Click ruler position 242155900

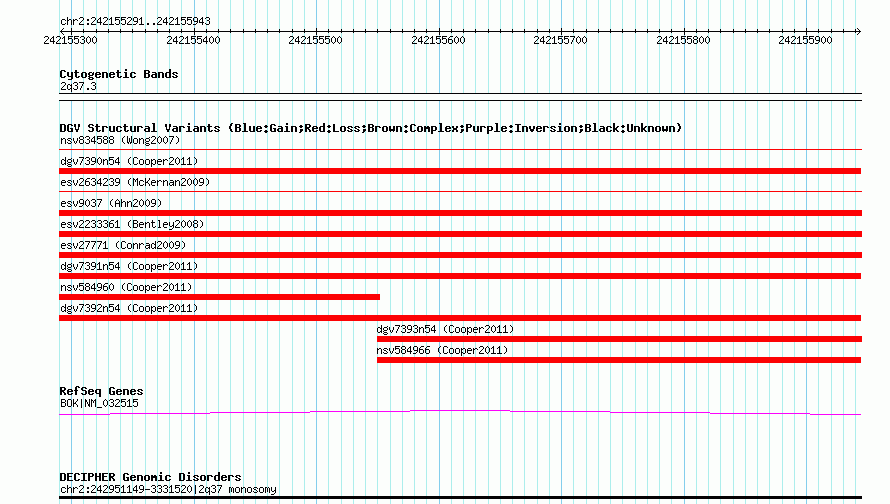click(x=805, y=40)
